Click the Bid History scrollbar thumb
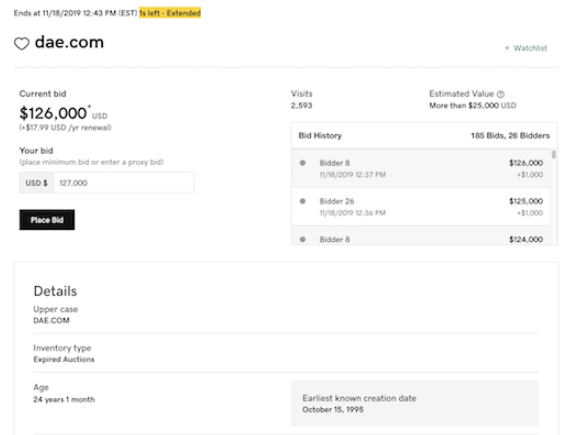573x435 pixels. (554, 155)
